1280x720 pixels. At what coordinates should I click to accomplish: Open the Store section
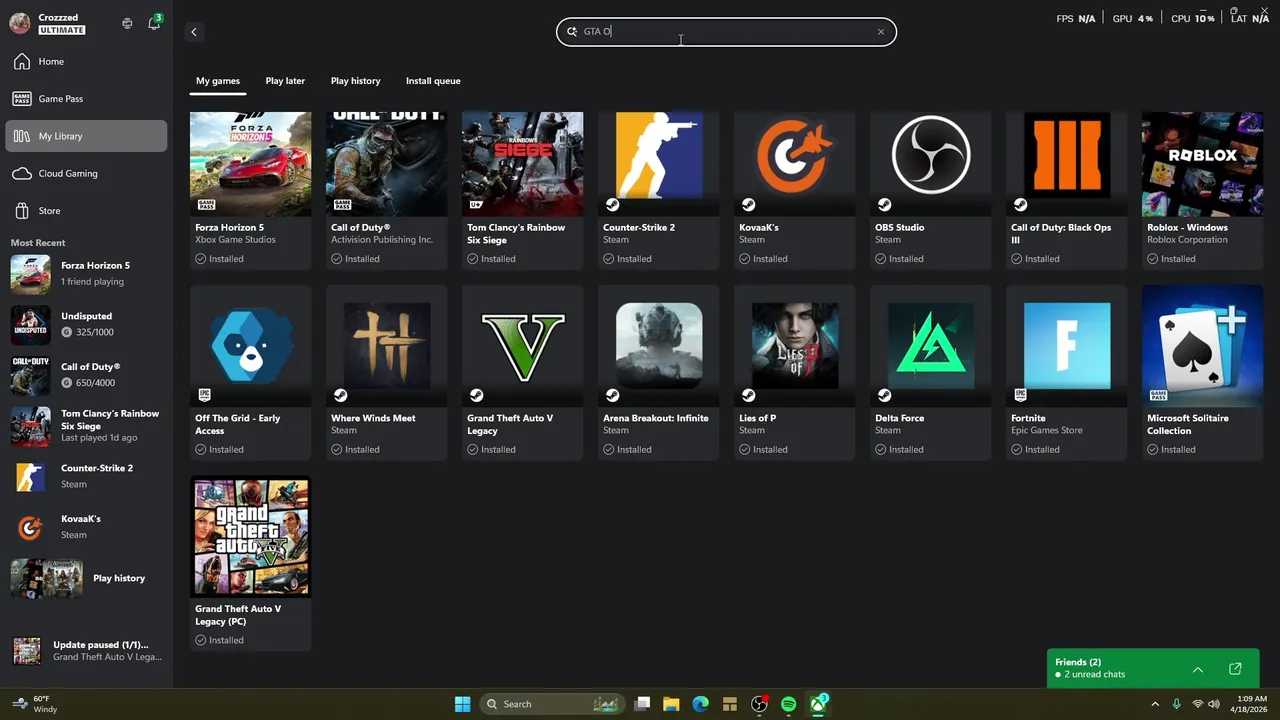click(x=86, y=211)
